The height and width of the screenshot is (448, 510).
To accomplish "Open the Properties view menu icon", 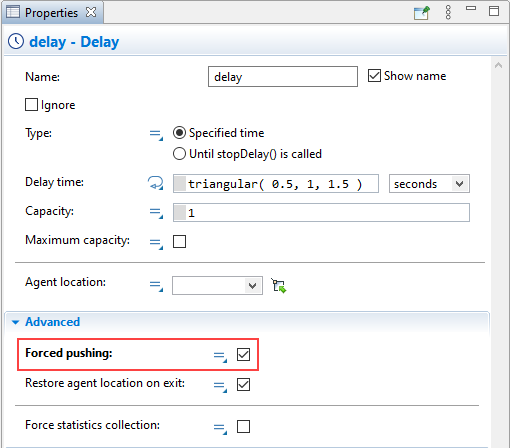I will point(448,13).
